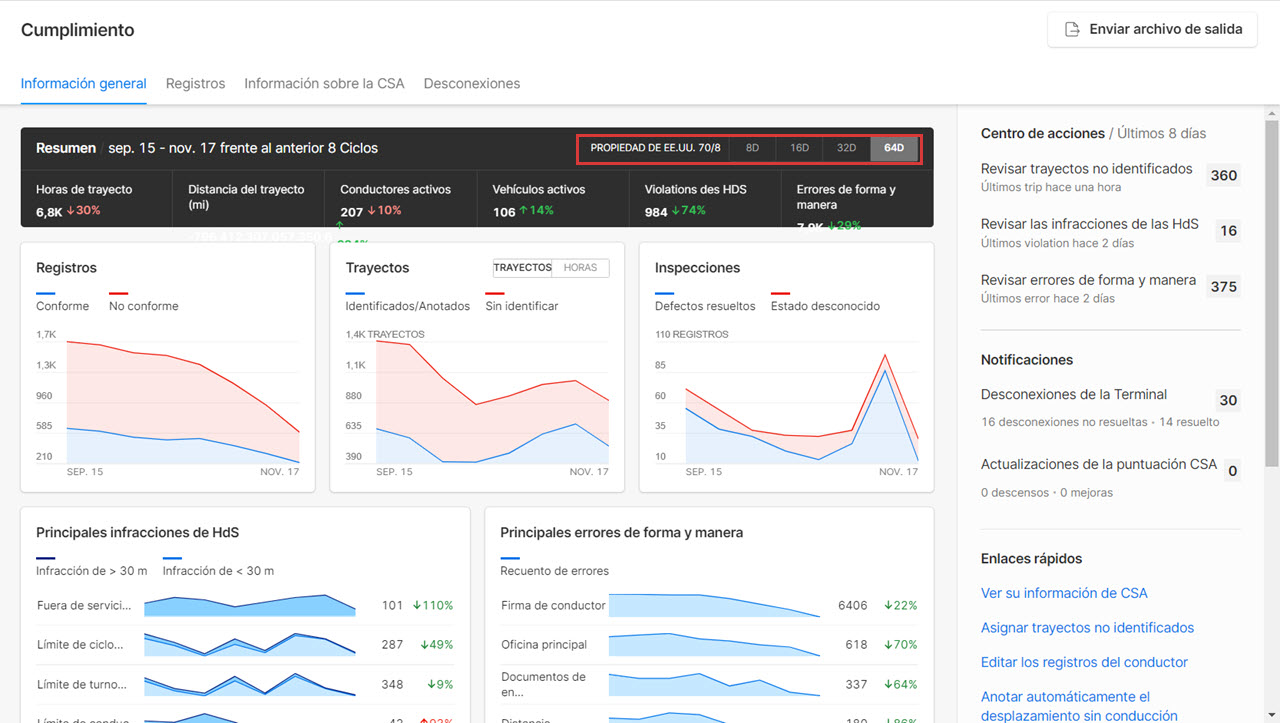This screenshot has width=1280, height=723.
Task: Click the 16 count badge
Action: click(1228, 231)
